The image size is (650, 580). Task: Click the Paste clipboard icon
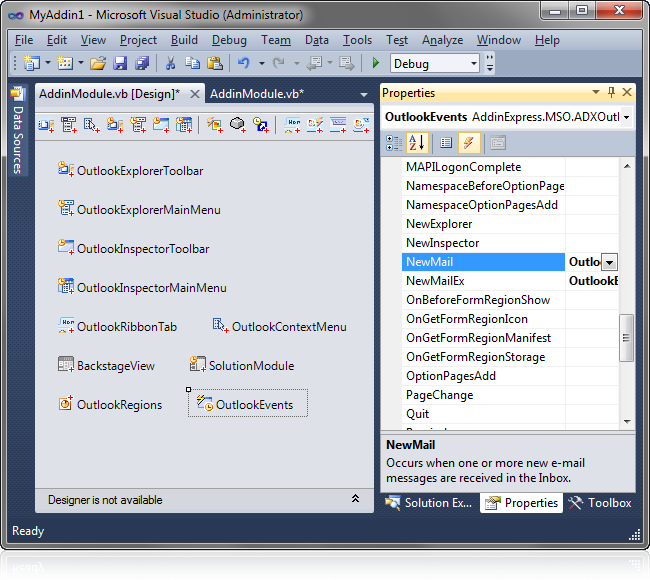pos(215,63)
